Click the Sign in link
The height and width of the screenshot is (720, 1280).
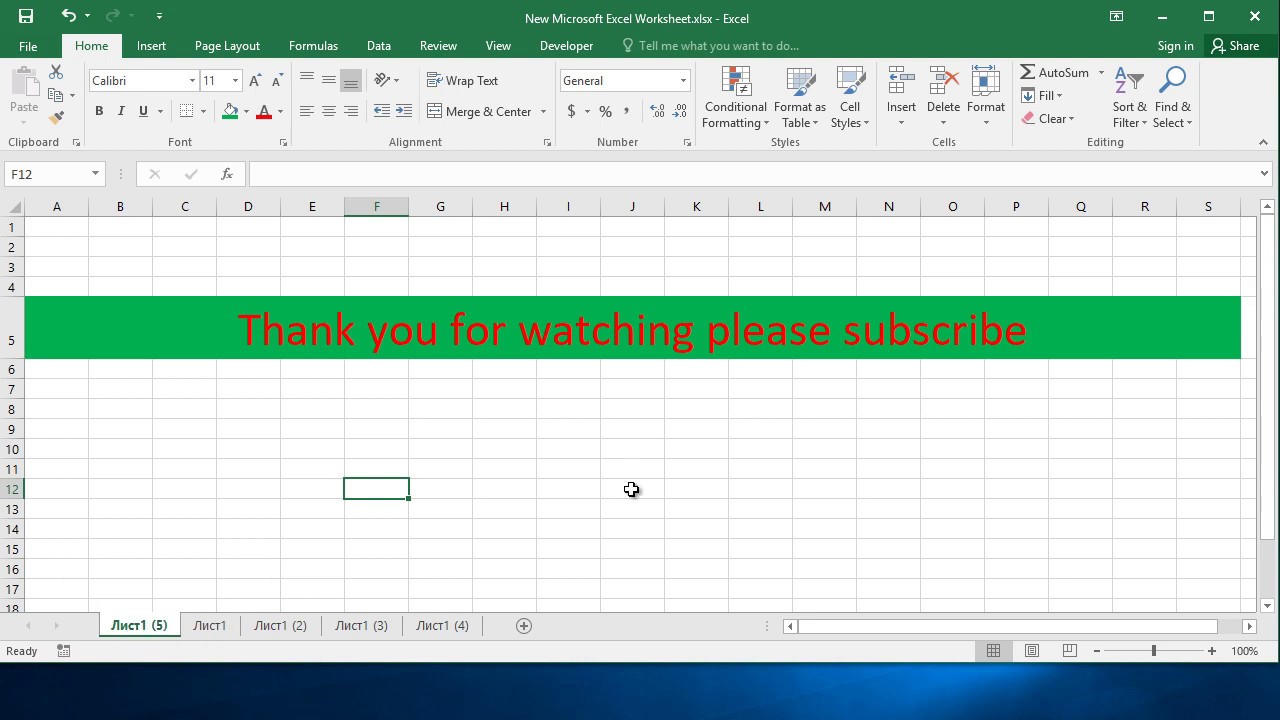[1175, 46]
